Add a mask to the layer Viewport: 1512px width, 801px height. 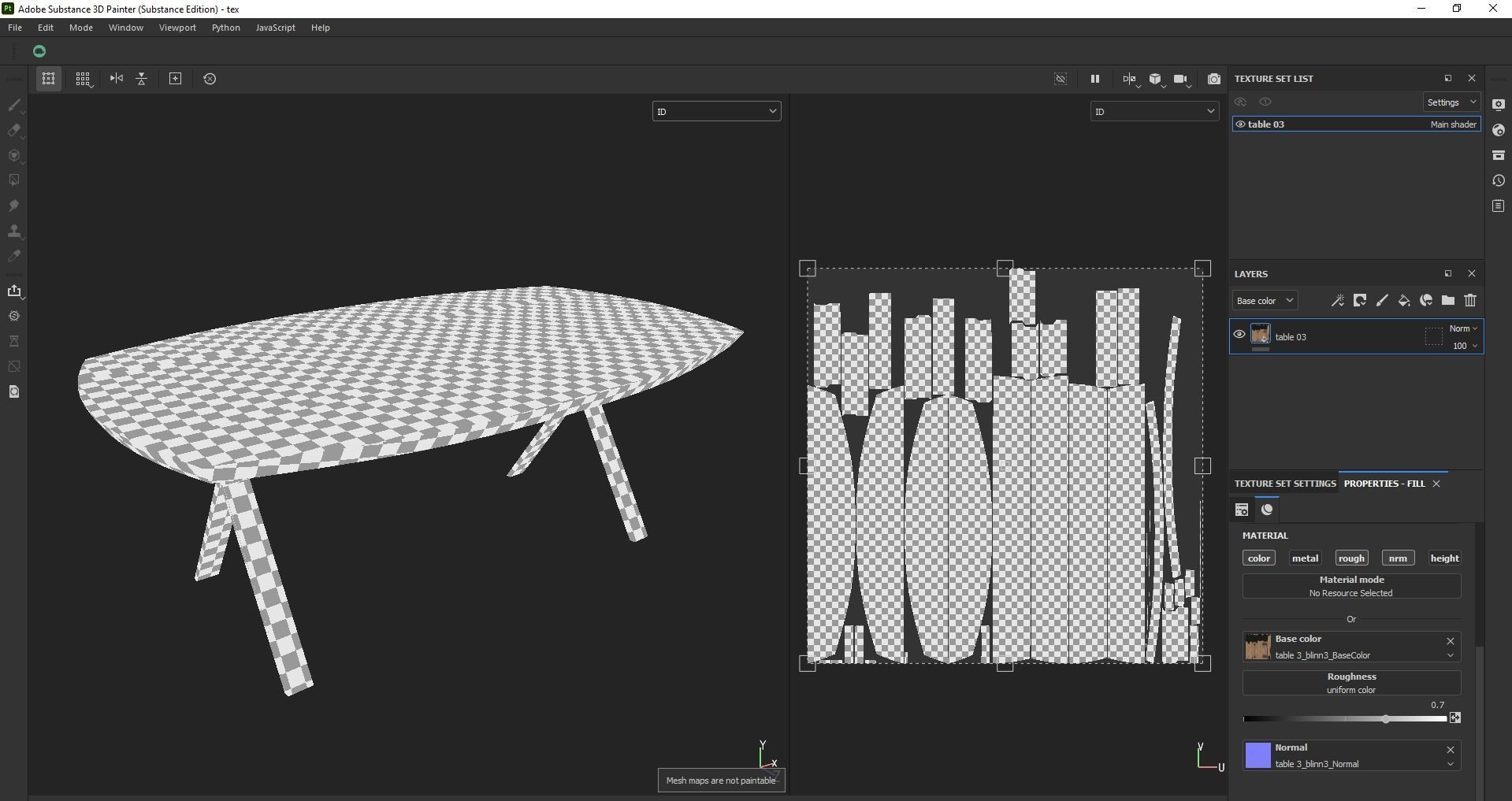pos(1360,301)
